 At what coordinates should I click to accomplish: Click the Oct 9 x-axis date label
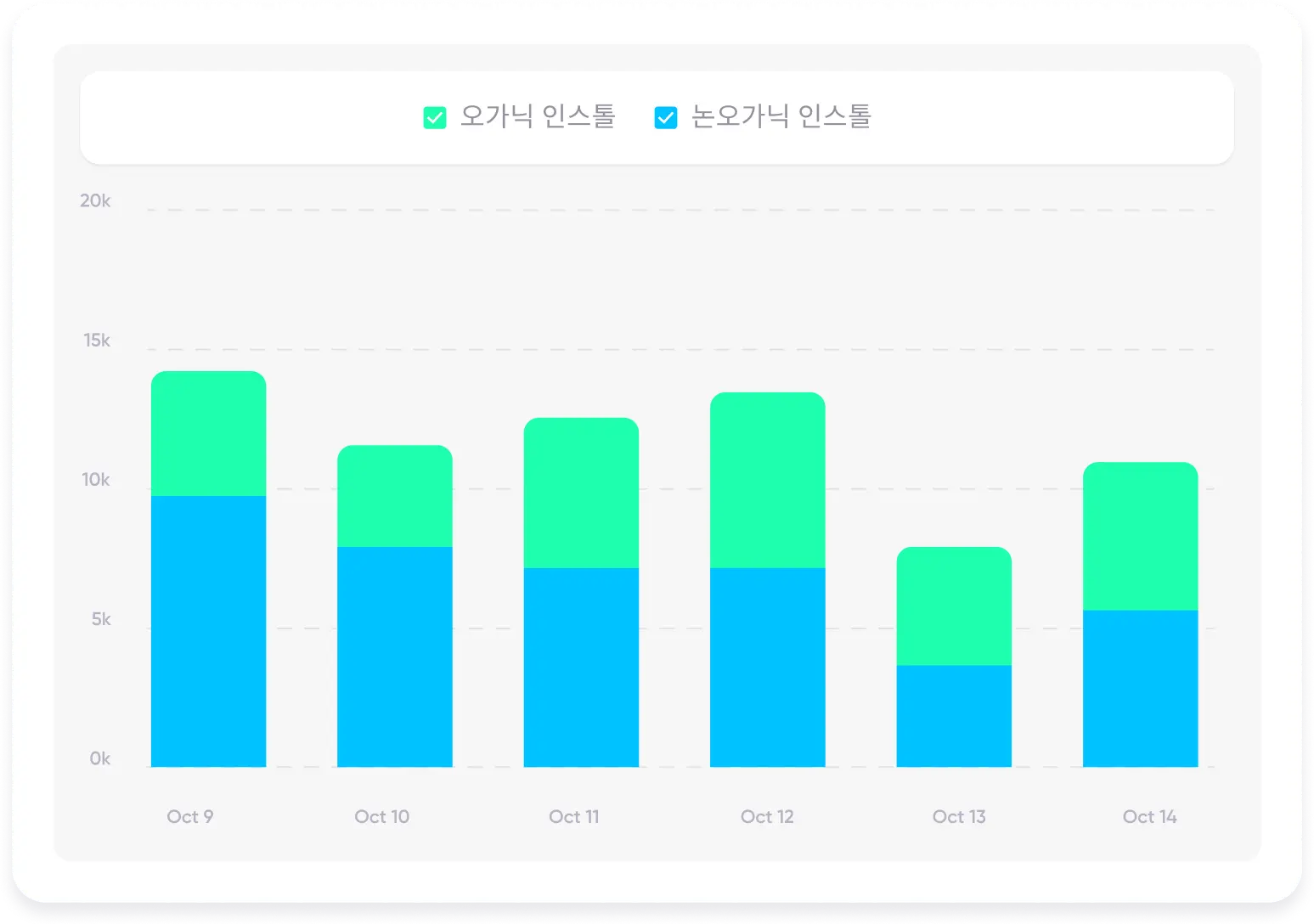click(190, 817)
